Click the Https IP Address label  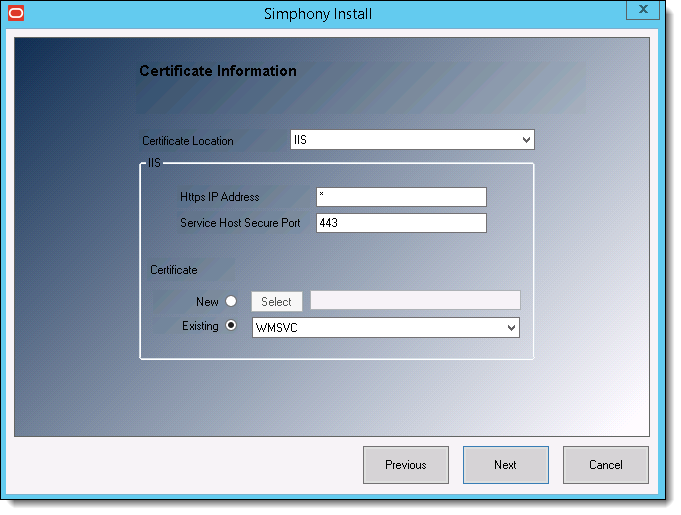coord(219,197)
